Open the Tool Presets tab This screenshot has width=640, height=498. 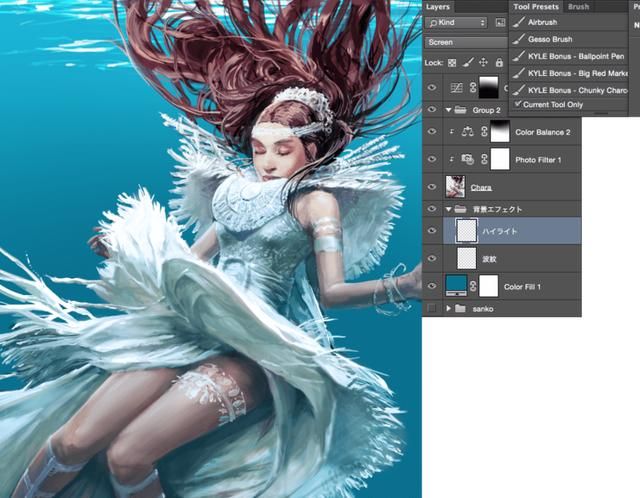tap(536, 7)
